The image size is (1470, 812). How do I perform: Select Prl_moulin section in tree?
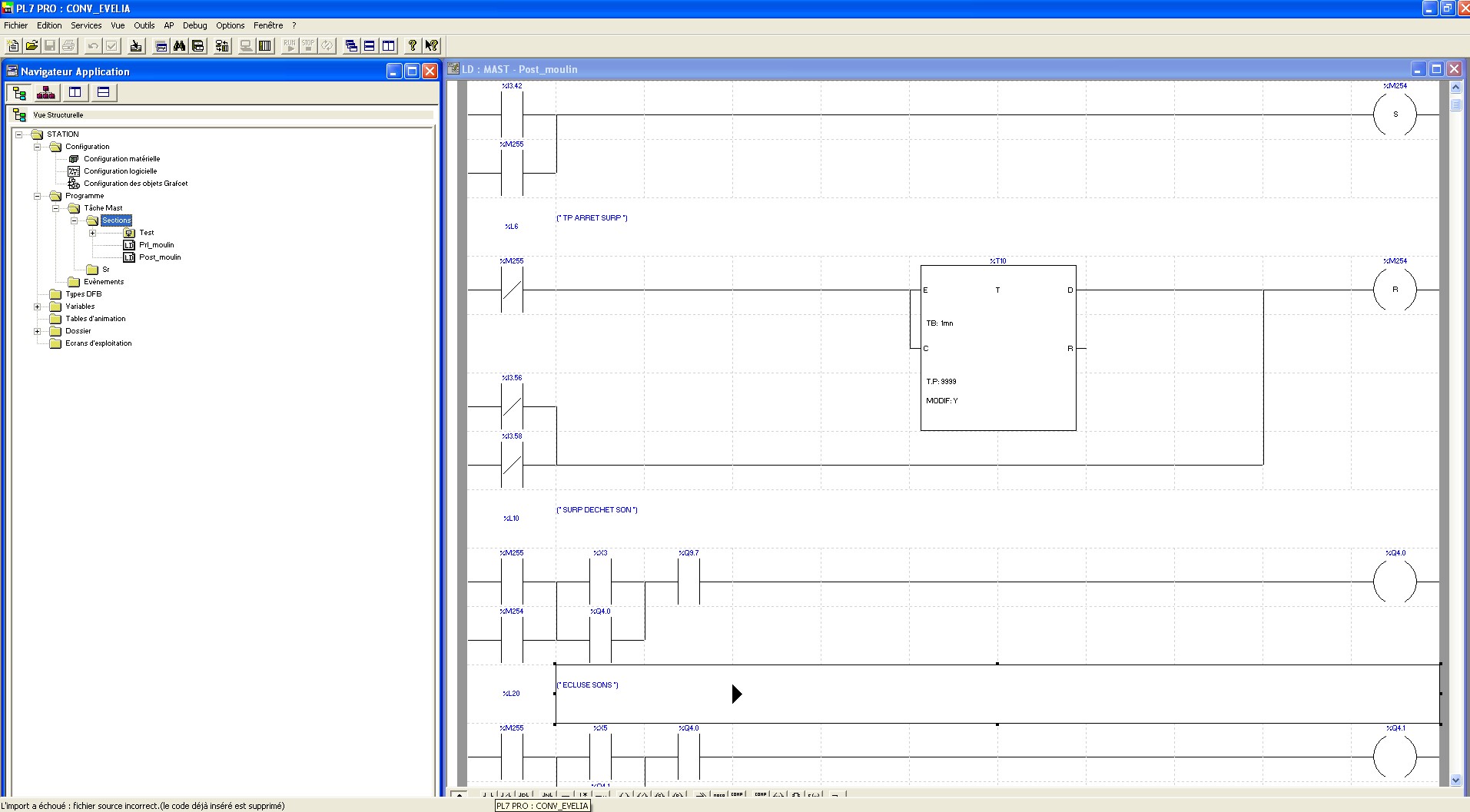tap(156, 245)
